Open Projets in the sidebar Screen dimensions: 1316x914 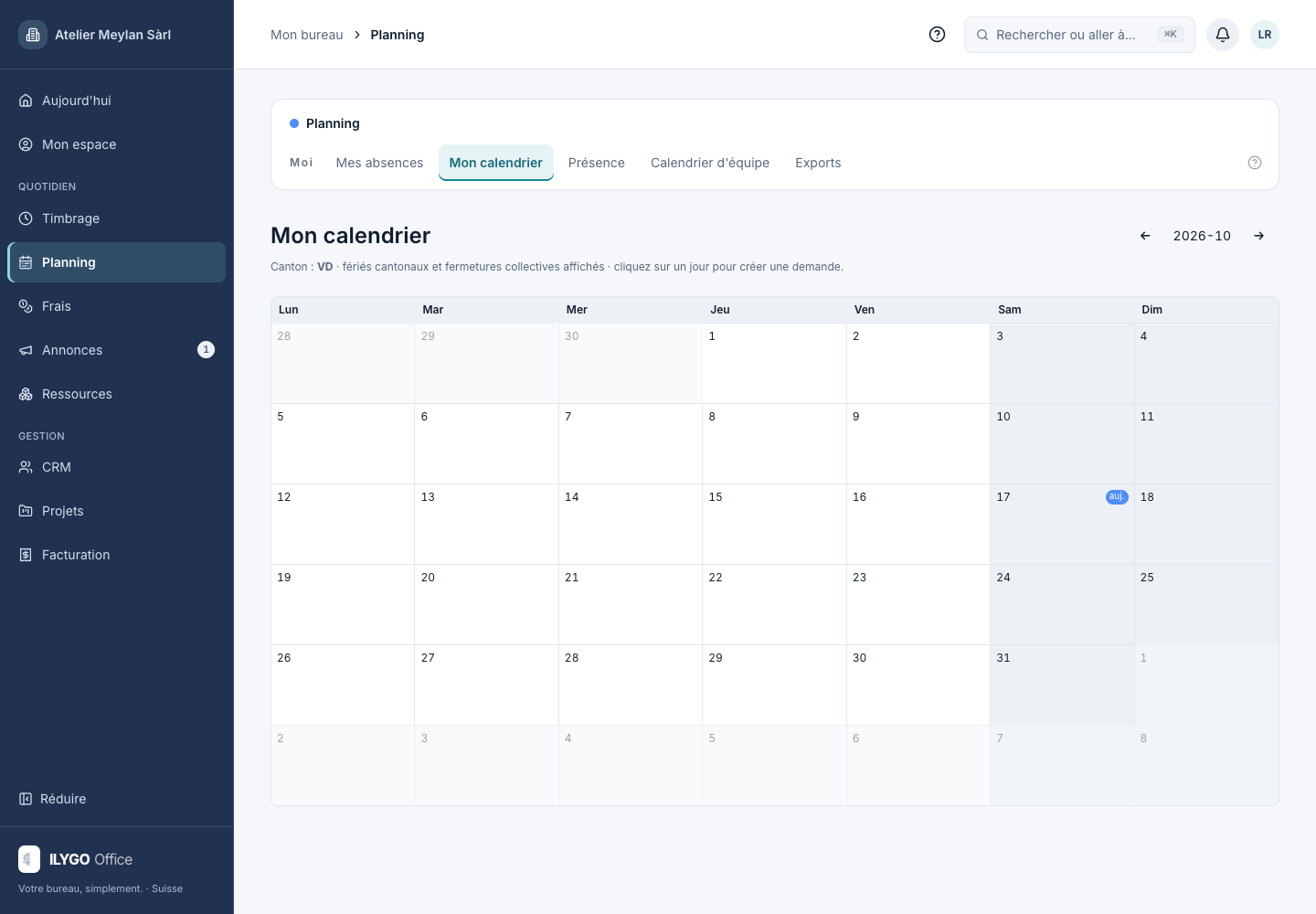click(x=117, y=511)
